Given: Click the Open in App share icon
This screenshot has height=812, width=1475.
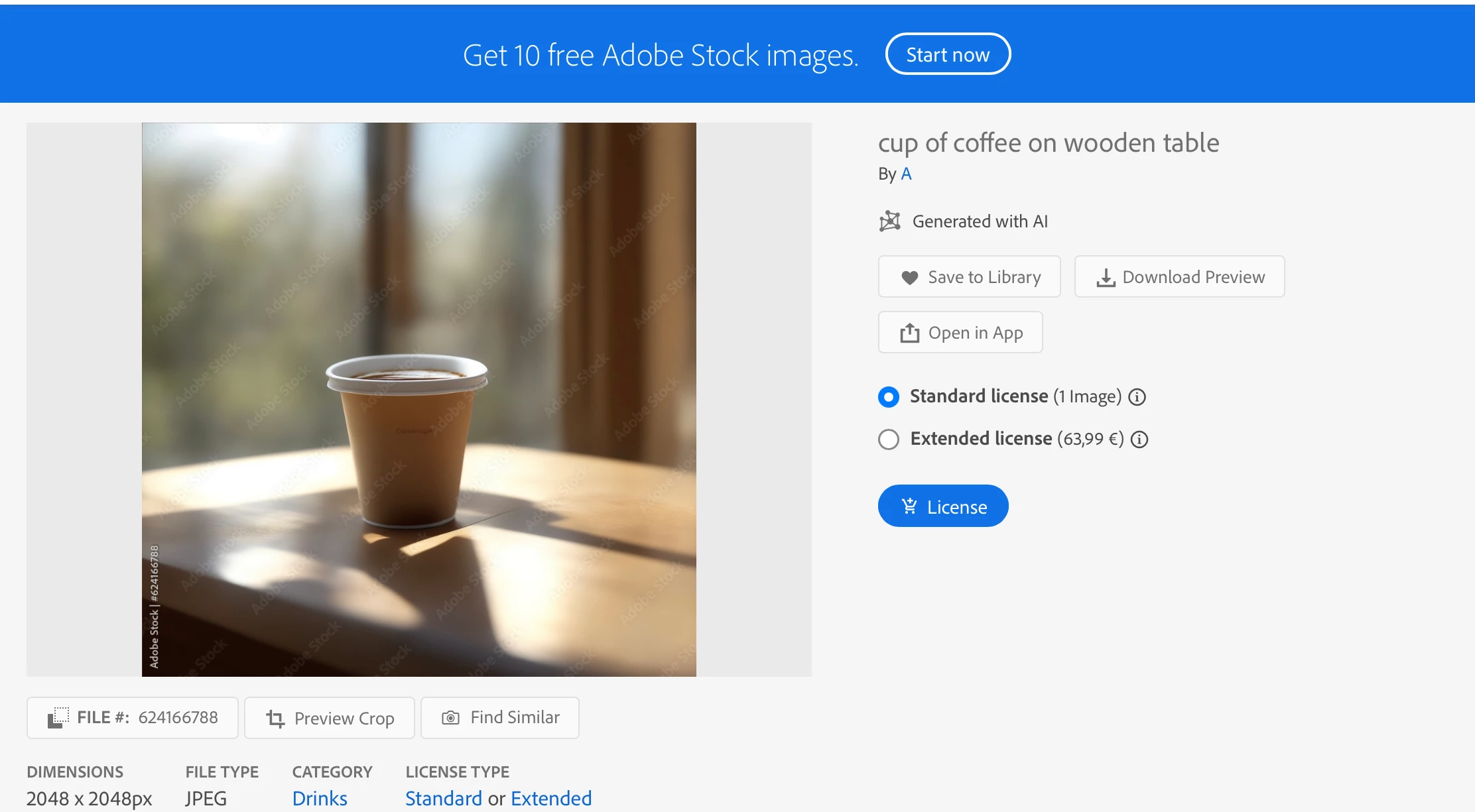Looking at the screenshot, I should (909, 333).
